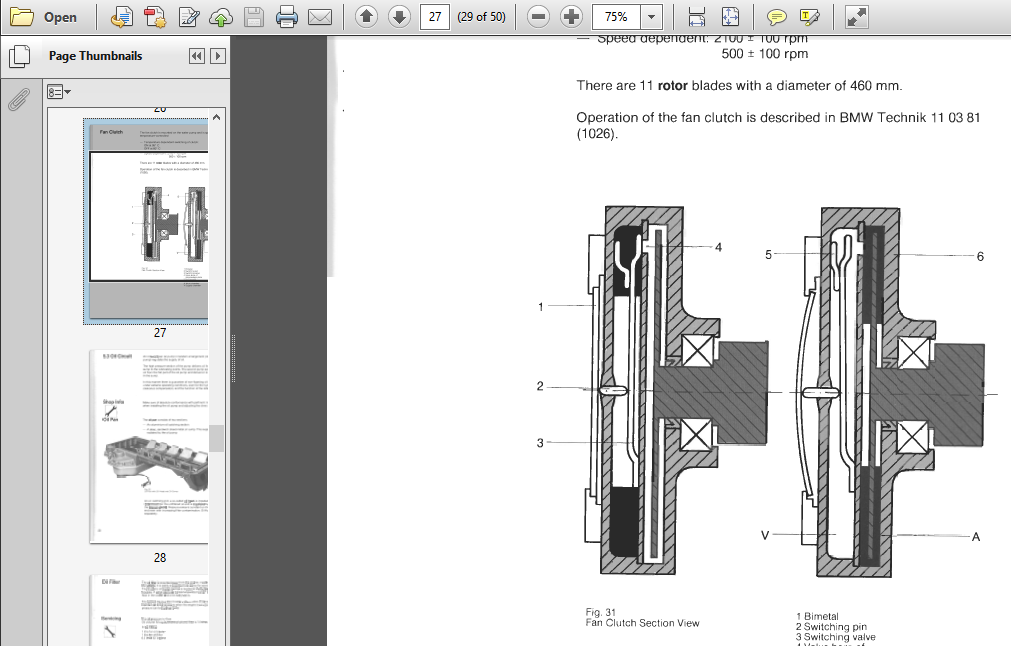Click the Page Thumbnails panel title
Image resolution: width=1011 pixels, height=646 pixels.
95,56
